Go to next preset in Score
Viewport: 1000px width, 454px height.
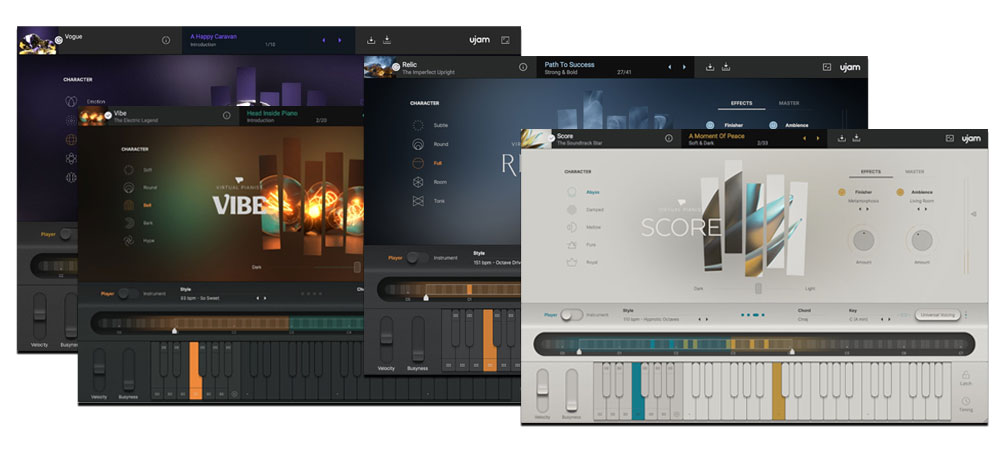pos(818,138)
